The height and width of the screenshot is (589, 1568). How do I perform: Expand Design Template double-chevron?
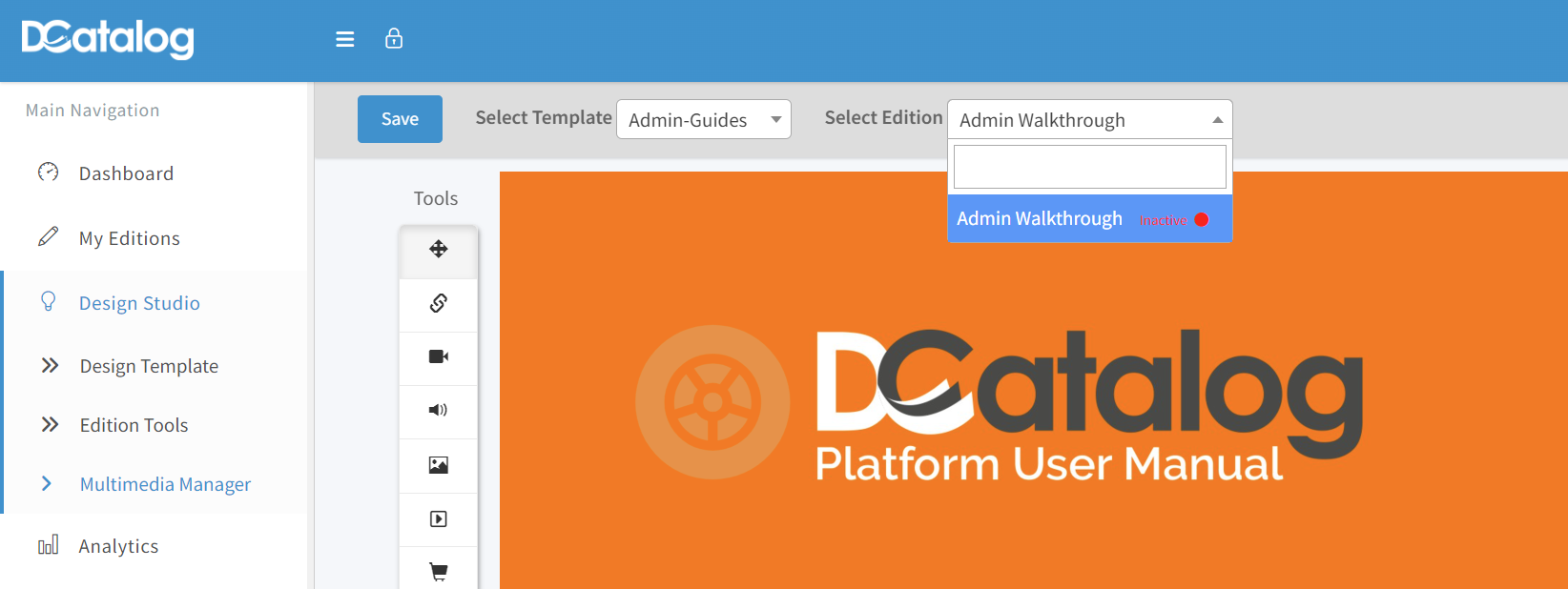(51, 366)
